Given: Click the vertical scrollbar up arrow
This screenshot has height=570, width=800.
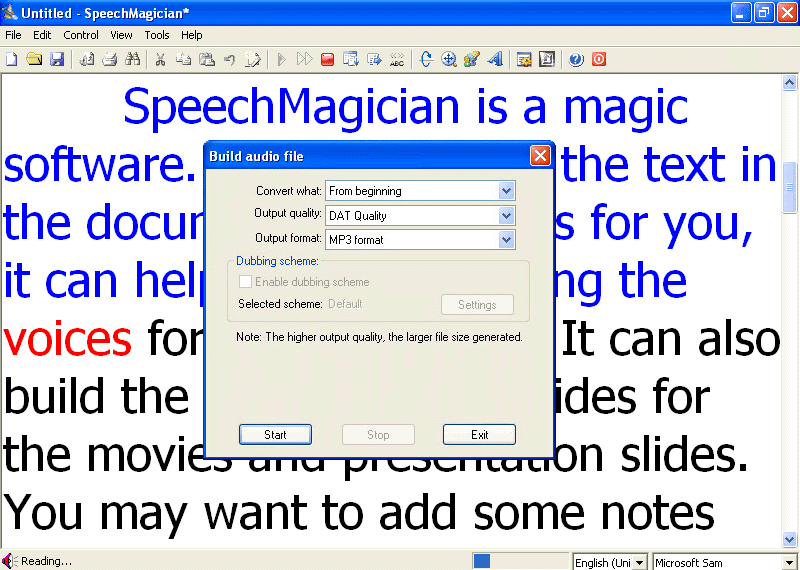Looking at the screenshot, I should click(789, 83).
